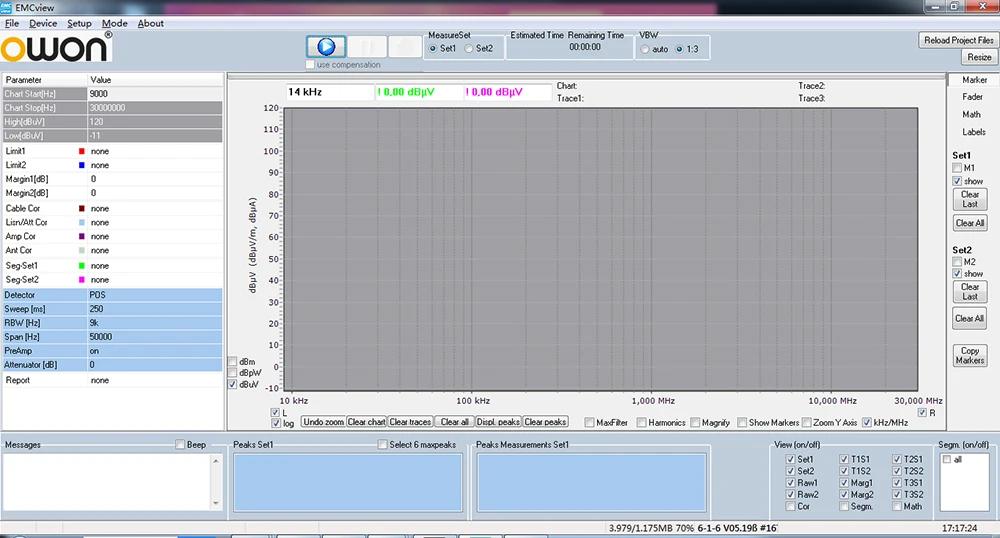Select the Set2 MeasureSet radio button
The width and height of the screenshot is (1000, 538).
point(470,48)
